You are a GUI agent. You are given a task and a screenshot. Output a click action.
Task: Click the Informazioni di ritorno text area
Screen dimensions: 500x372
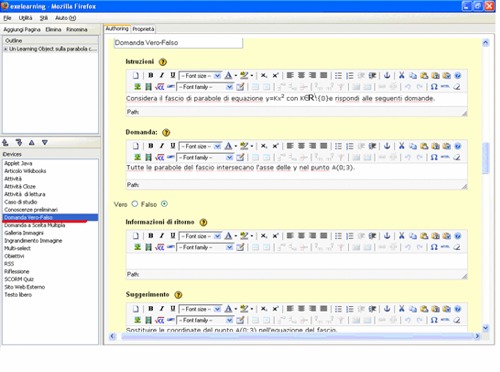(296, 261)
